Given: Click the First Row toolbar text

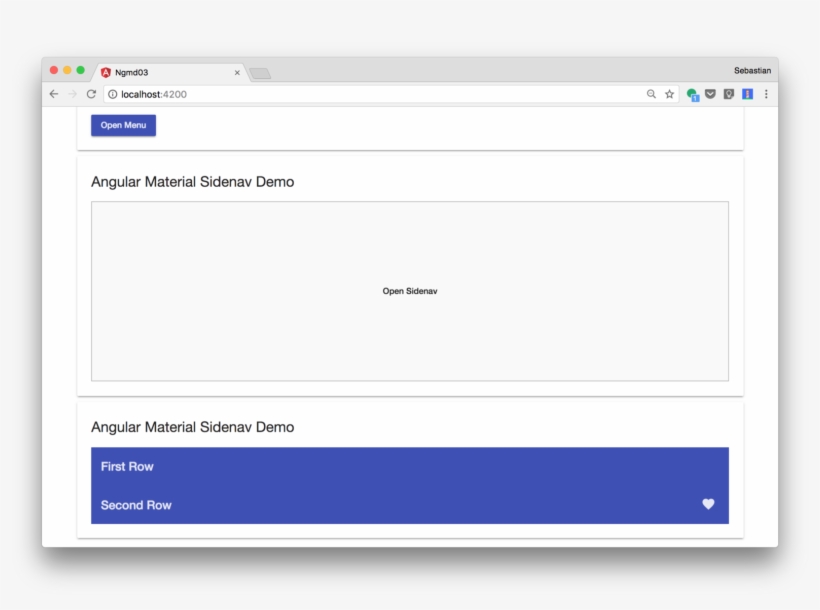Looking at the screenshot, I should [127, 466].
